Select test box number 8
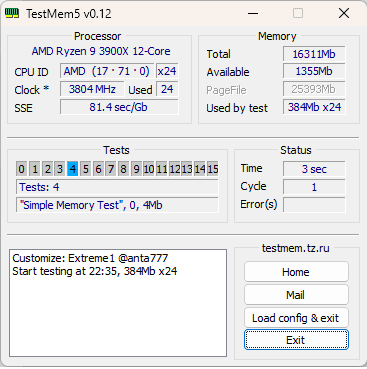Viewport: 367px width, 369px height. 124,169
